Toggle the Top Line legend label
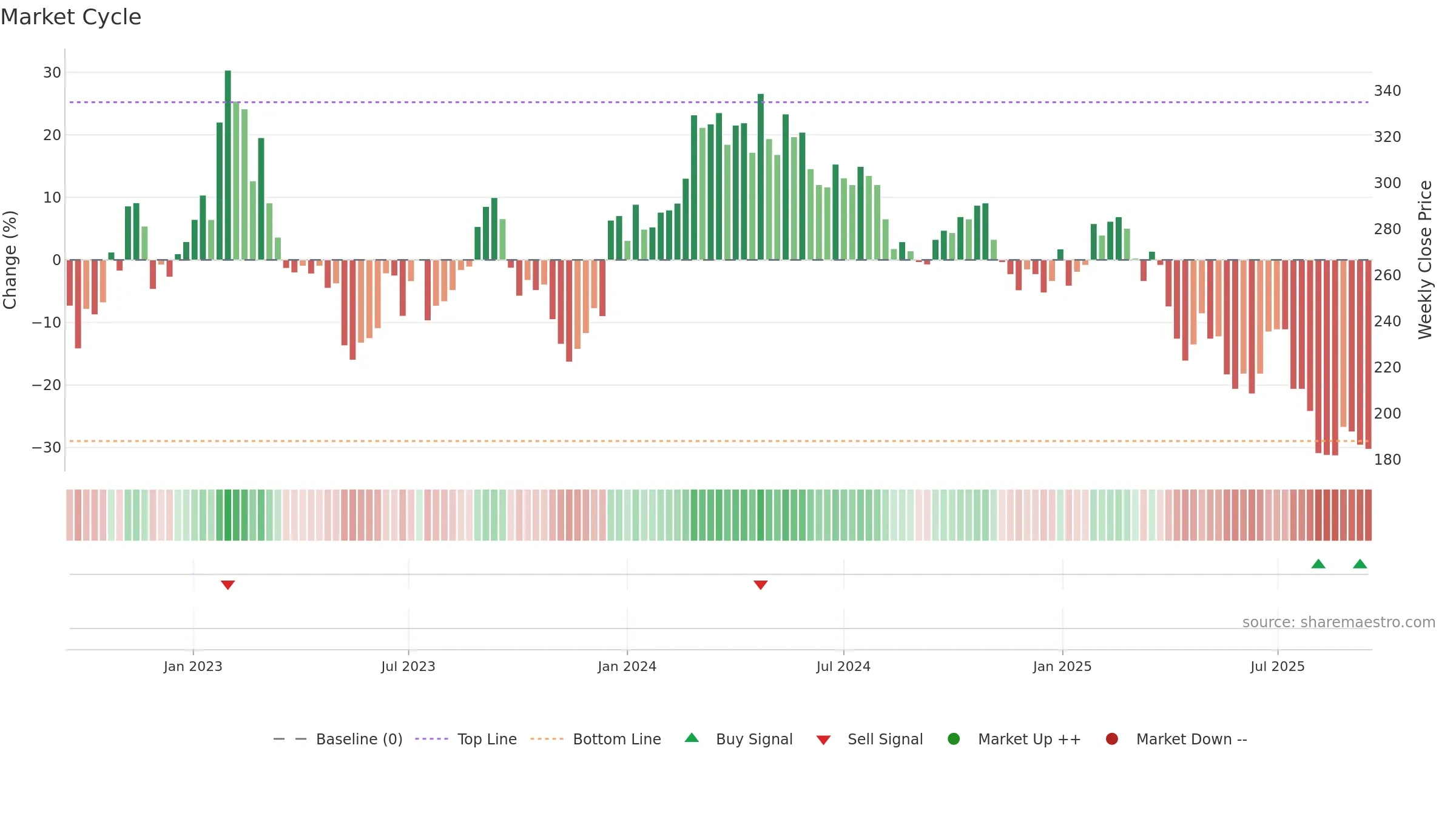Image resolution: width=1456 pixels, height=819 pixels. [487, 739]
